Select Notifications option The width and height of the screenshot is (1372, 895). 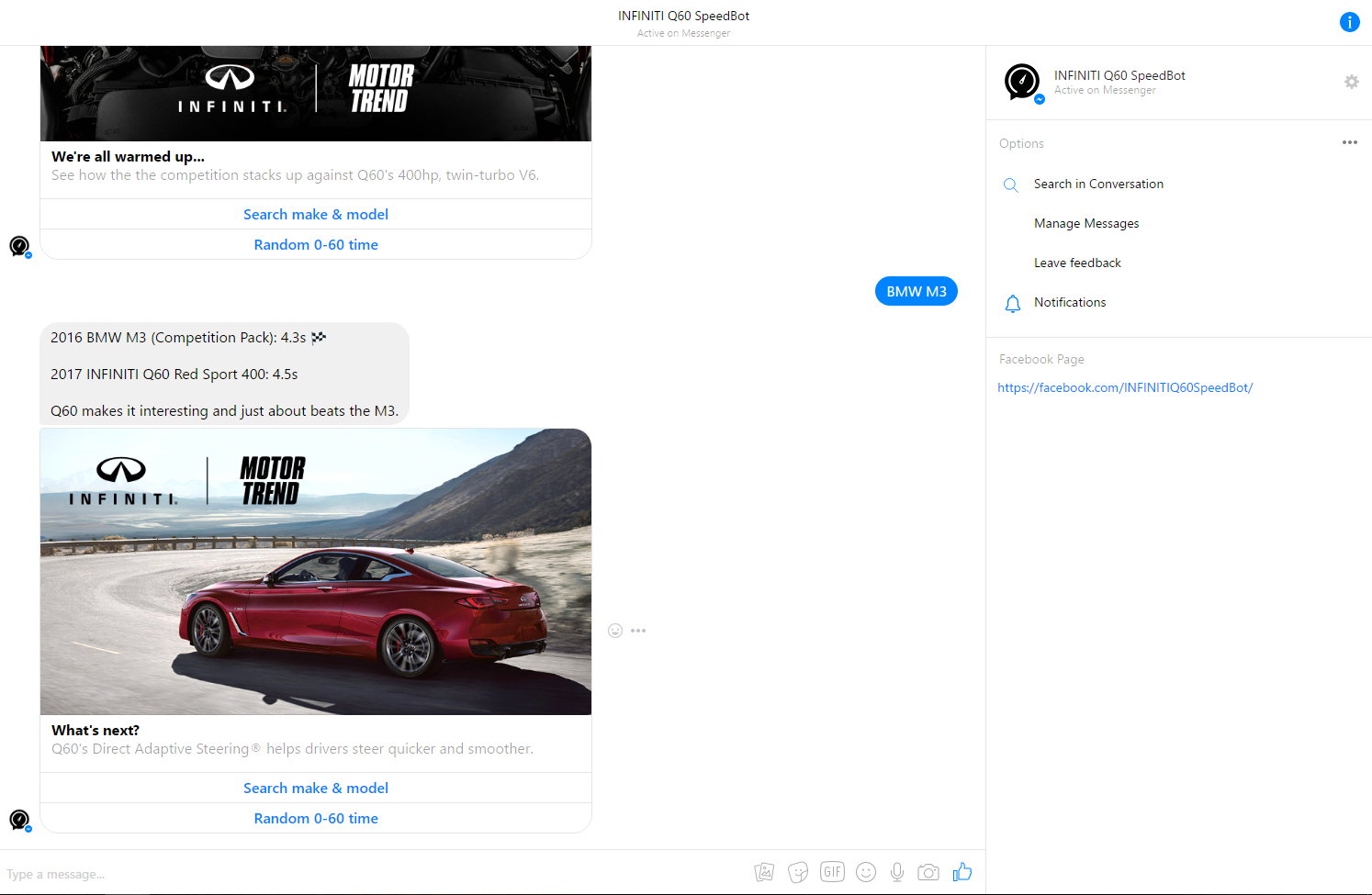pos(1070,302)
